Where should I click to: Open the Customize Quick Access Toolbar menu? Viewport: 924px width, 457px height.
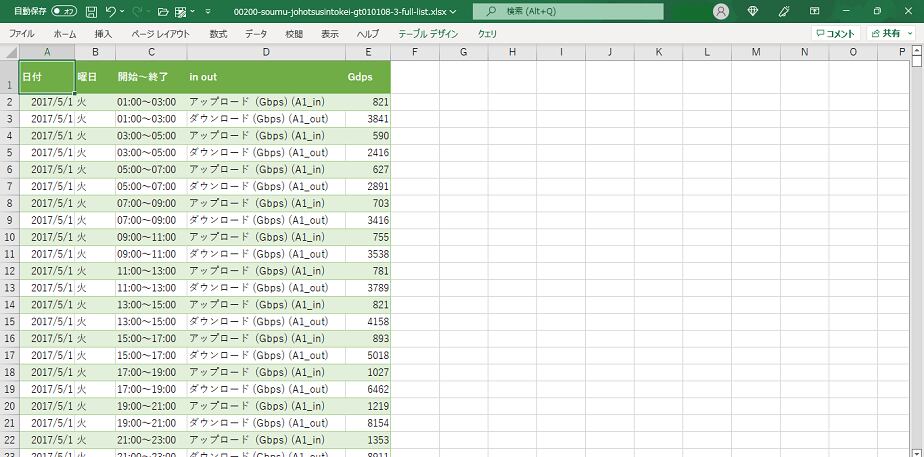pyautogui.click(x=208, y=11)
